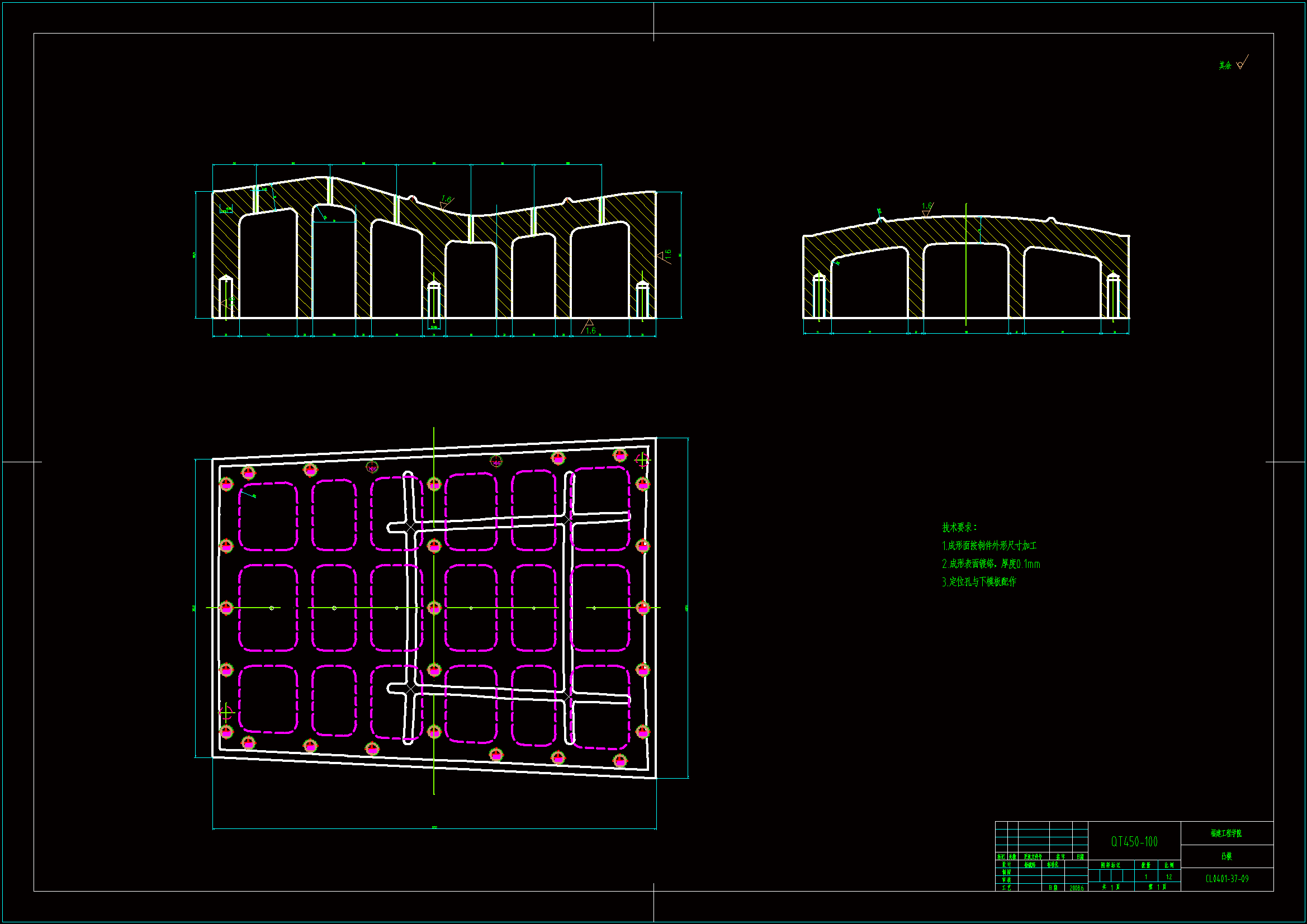Click the 凸模 part name cell

point(1226,856)
